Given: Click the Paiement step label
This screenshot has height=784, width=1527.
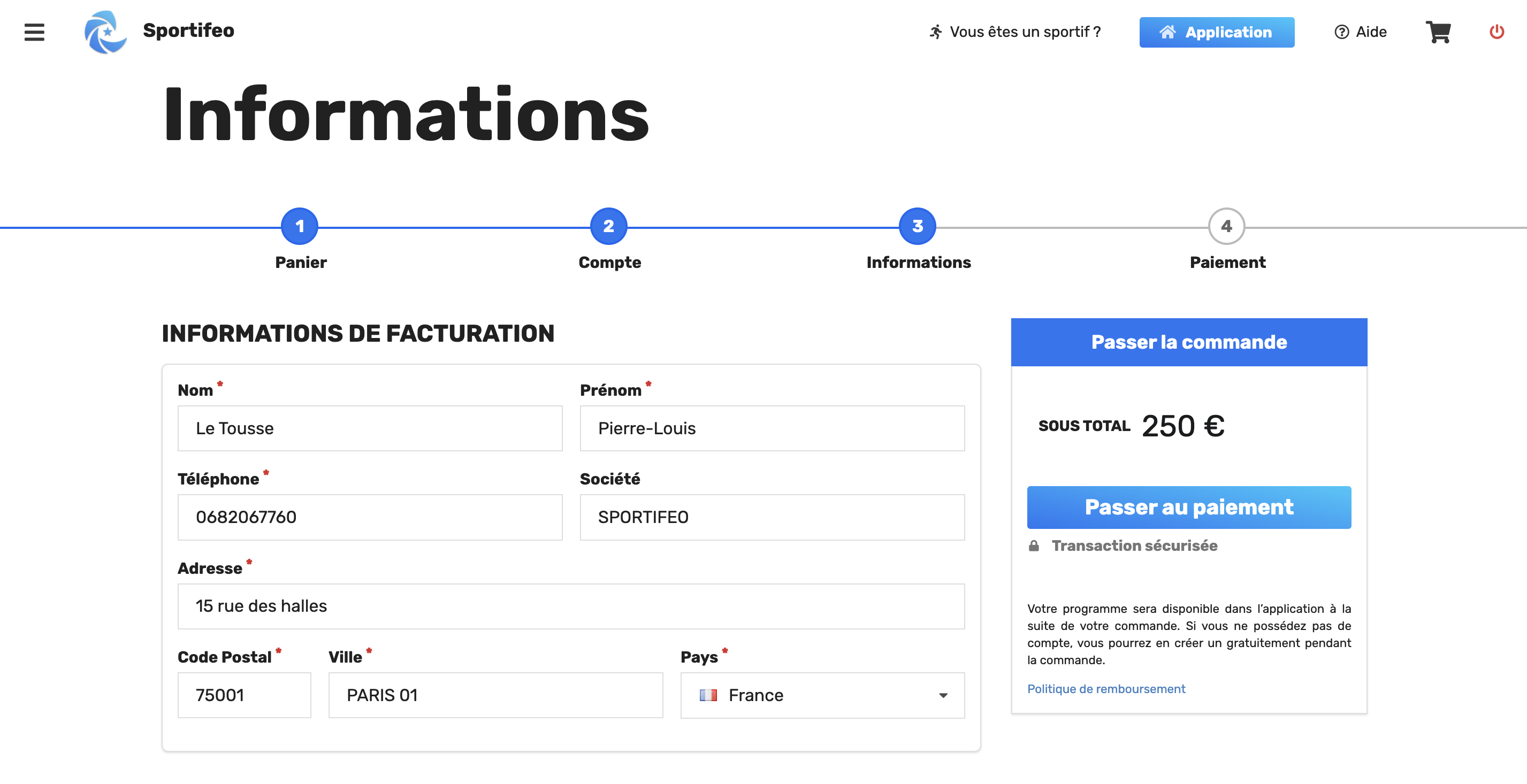Looking at the screenshot, I should click(x=1228, y=263).
